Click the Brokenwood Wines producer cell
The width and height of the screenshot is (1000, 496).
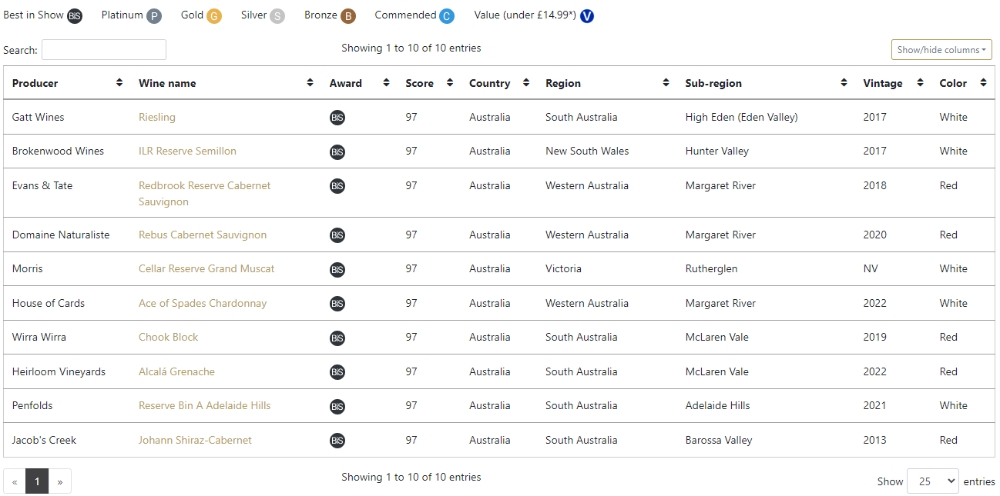tap(58, 151)
